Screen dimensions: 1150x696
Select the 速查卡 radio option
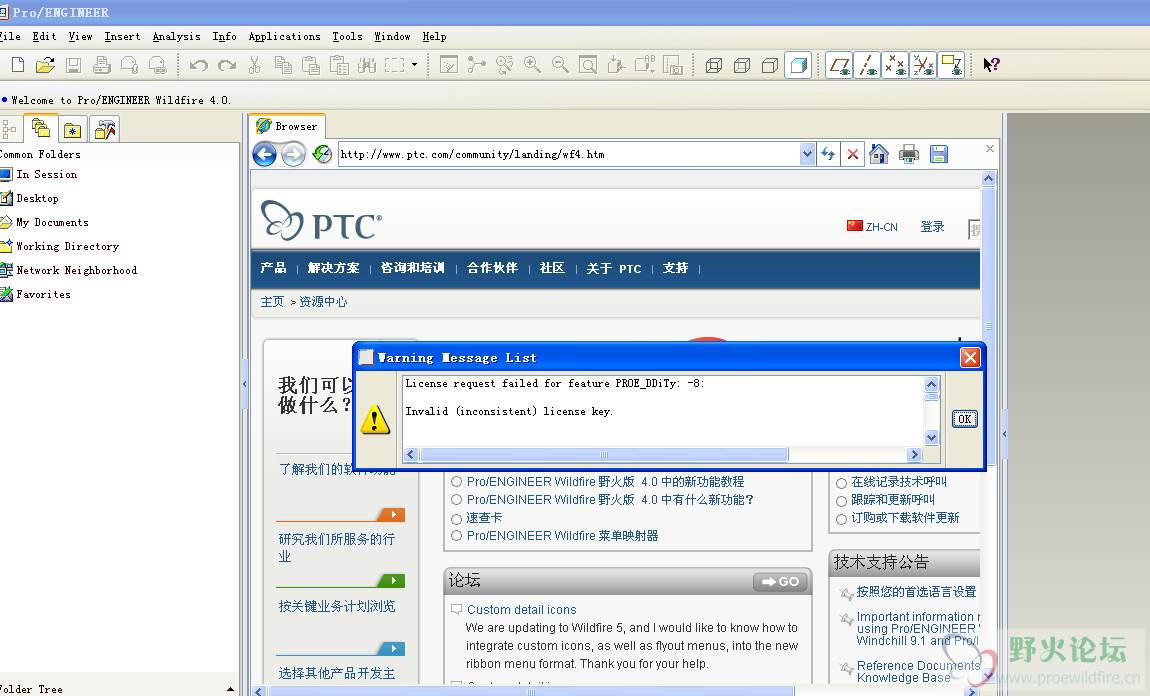click(456, 518)
